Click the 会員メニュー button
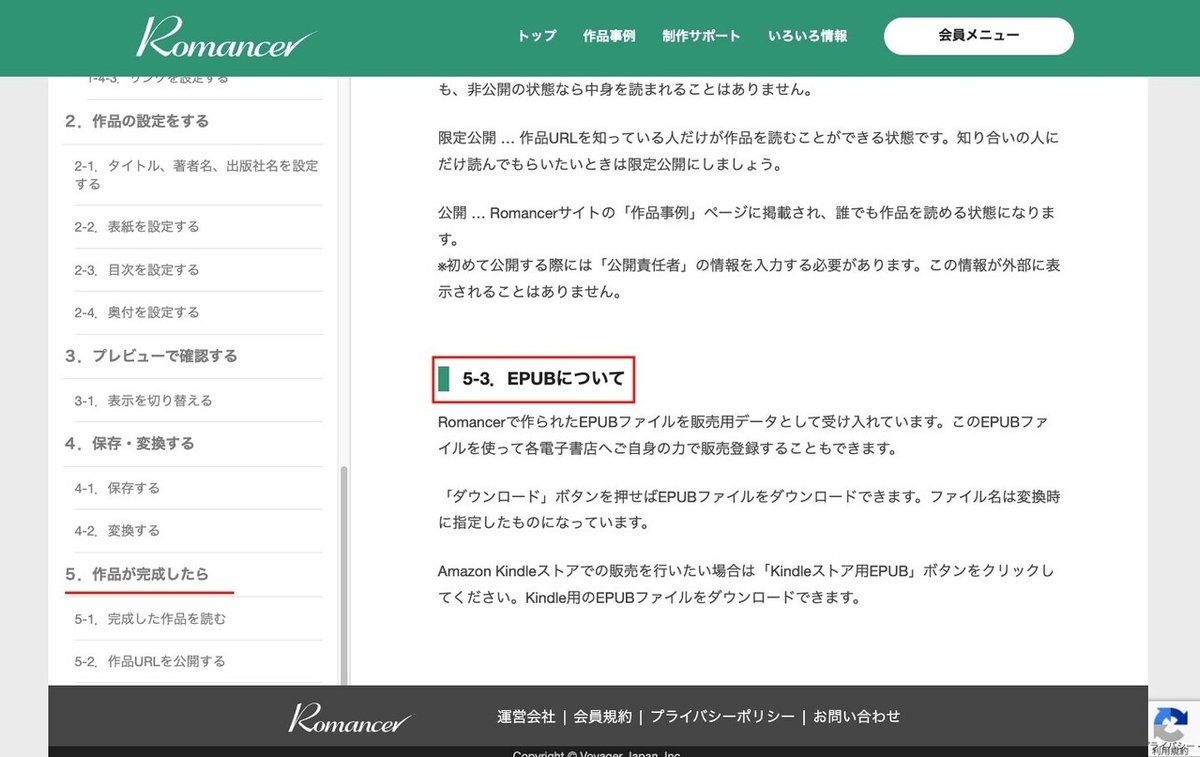This screenshot has height=757, width=1200. point(978,36)
